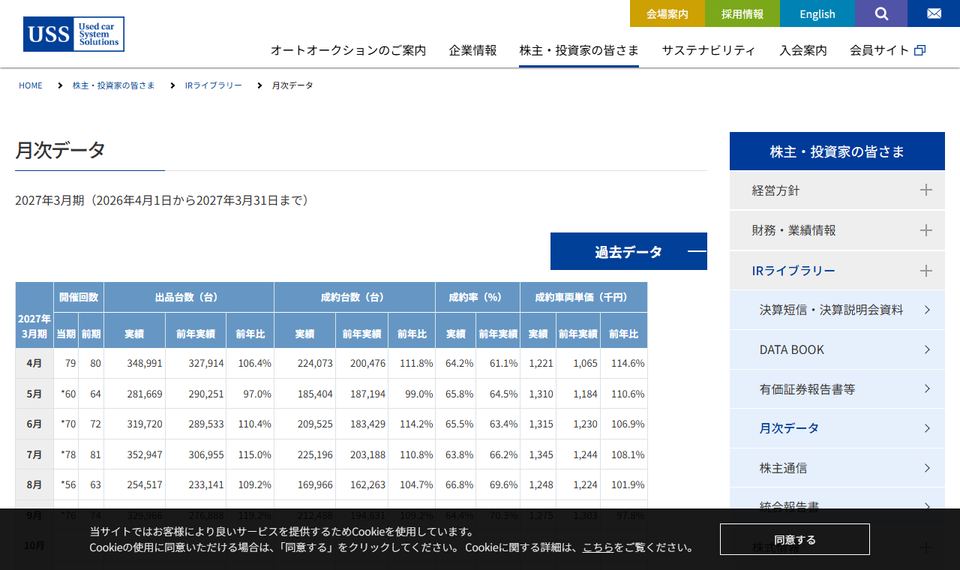Image resolution: width=960 pixels, height=570 pixels.
Task: Click the 月次データ page heading
Action: [60, 150]
